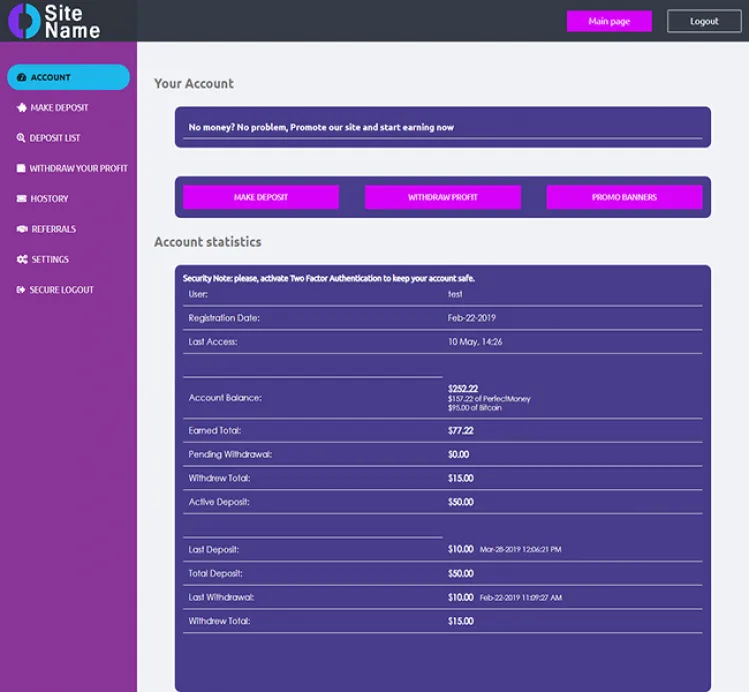Go to DEPOSIT LIST in sidebar
Viewport: 749px width, 692px height.
(x=55, y=138)
